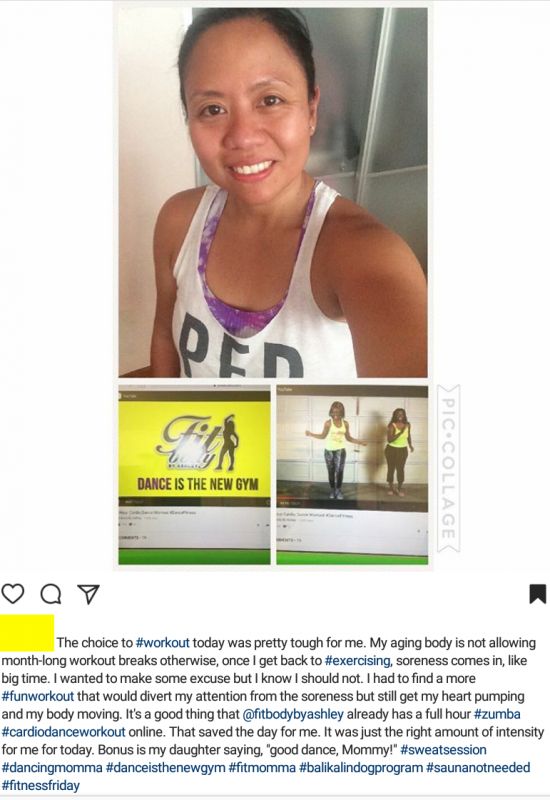This screenshot has height=800, width=550.
Task: Tap the Dance Is The New Gym thumbnail
Action: pyautogui.click(x=194, y=474)
